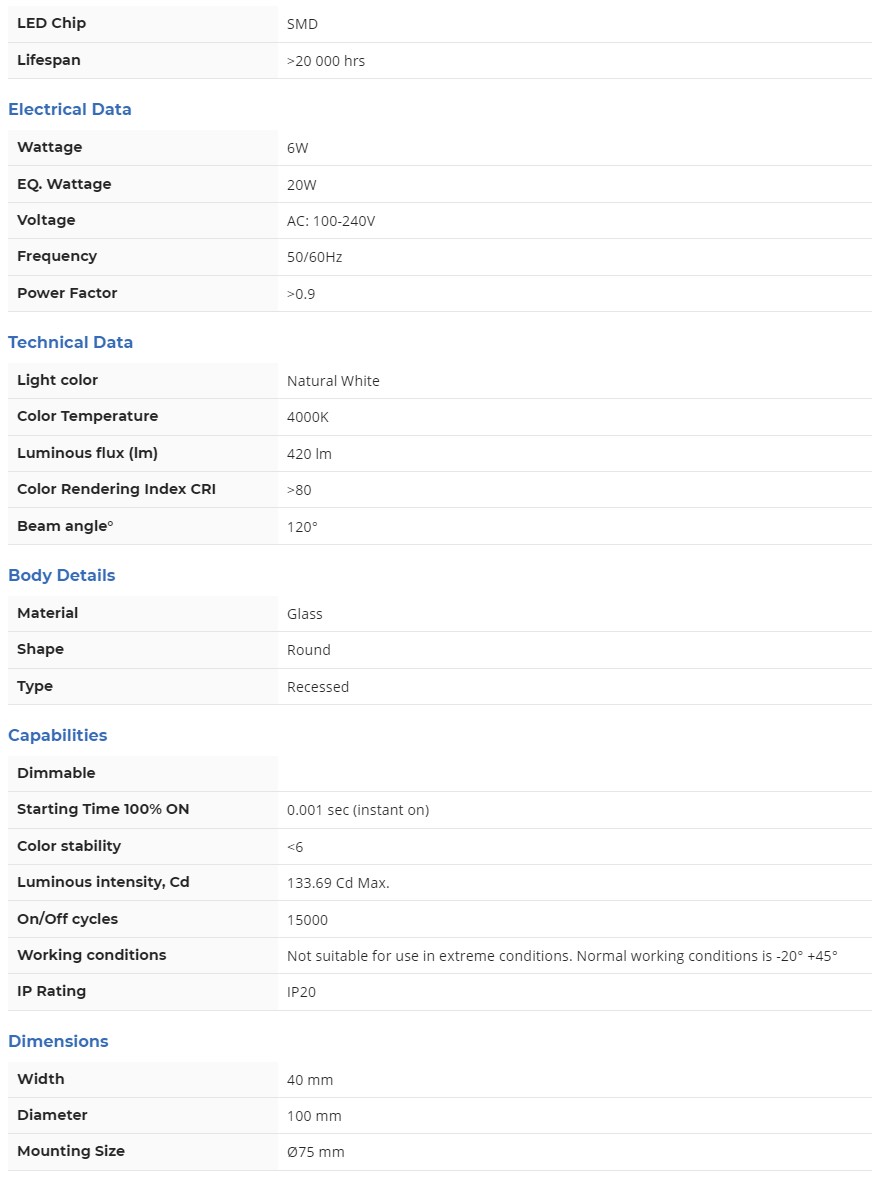Select the Body Details heading
Screen dimensions: 872x1183
click(62, 576)
